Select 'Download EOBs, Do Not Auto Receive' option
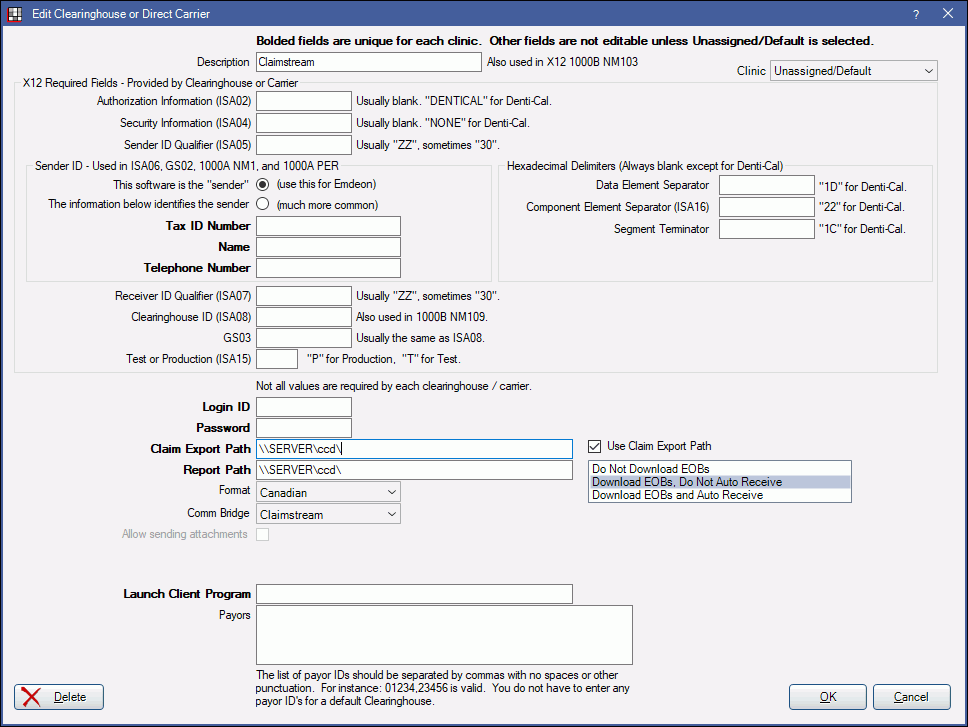Viewport: 968px width, 727px height. [720, 482]
